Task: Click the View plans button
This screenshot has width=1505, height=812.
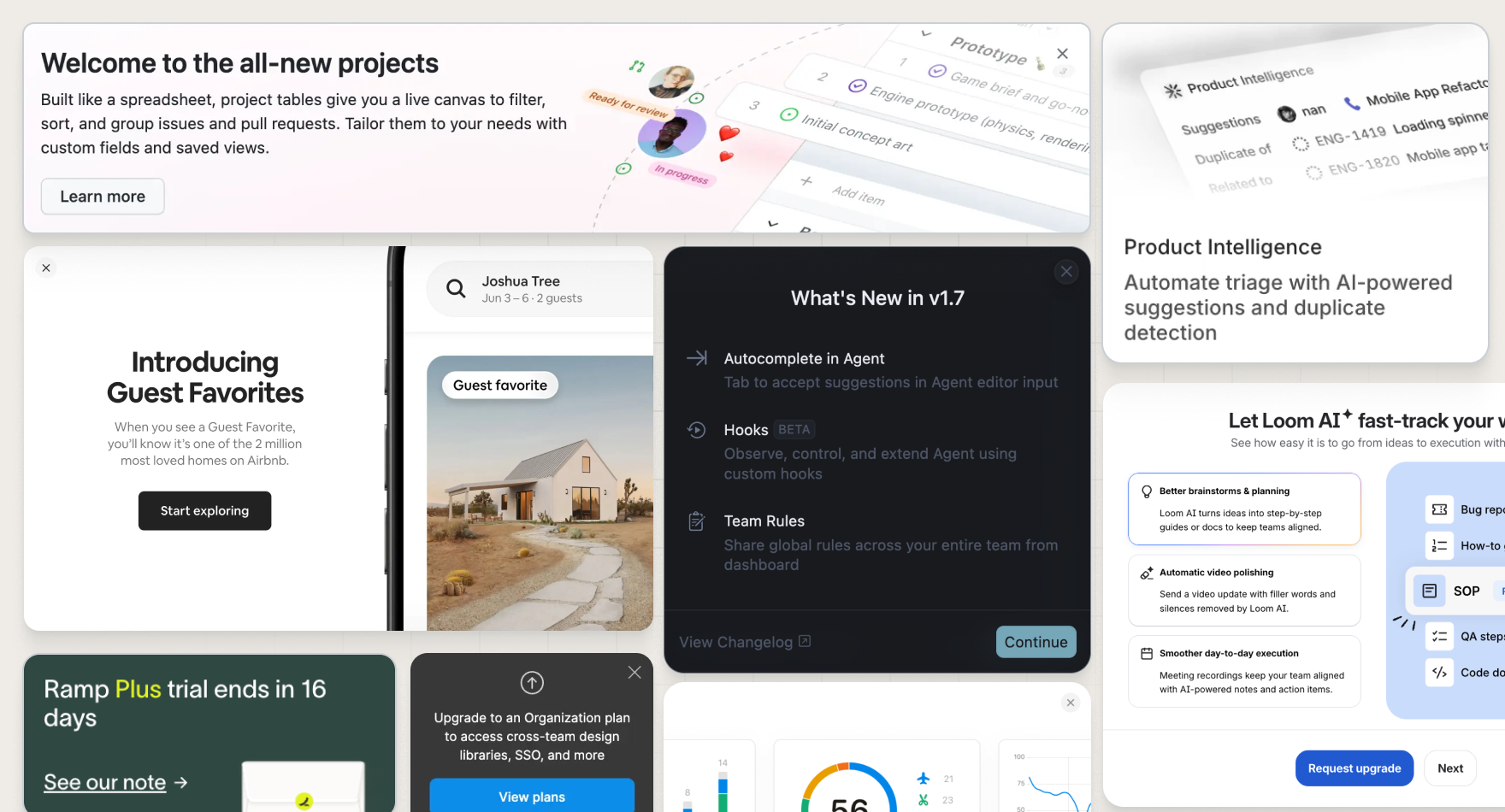Action: tap(532, 797)
